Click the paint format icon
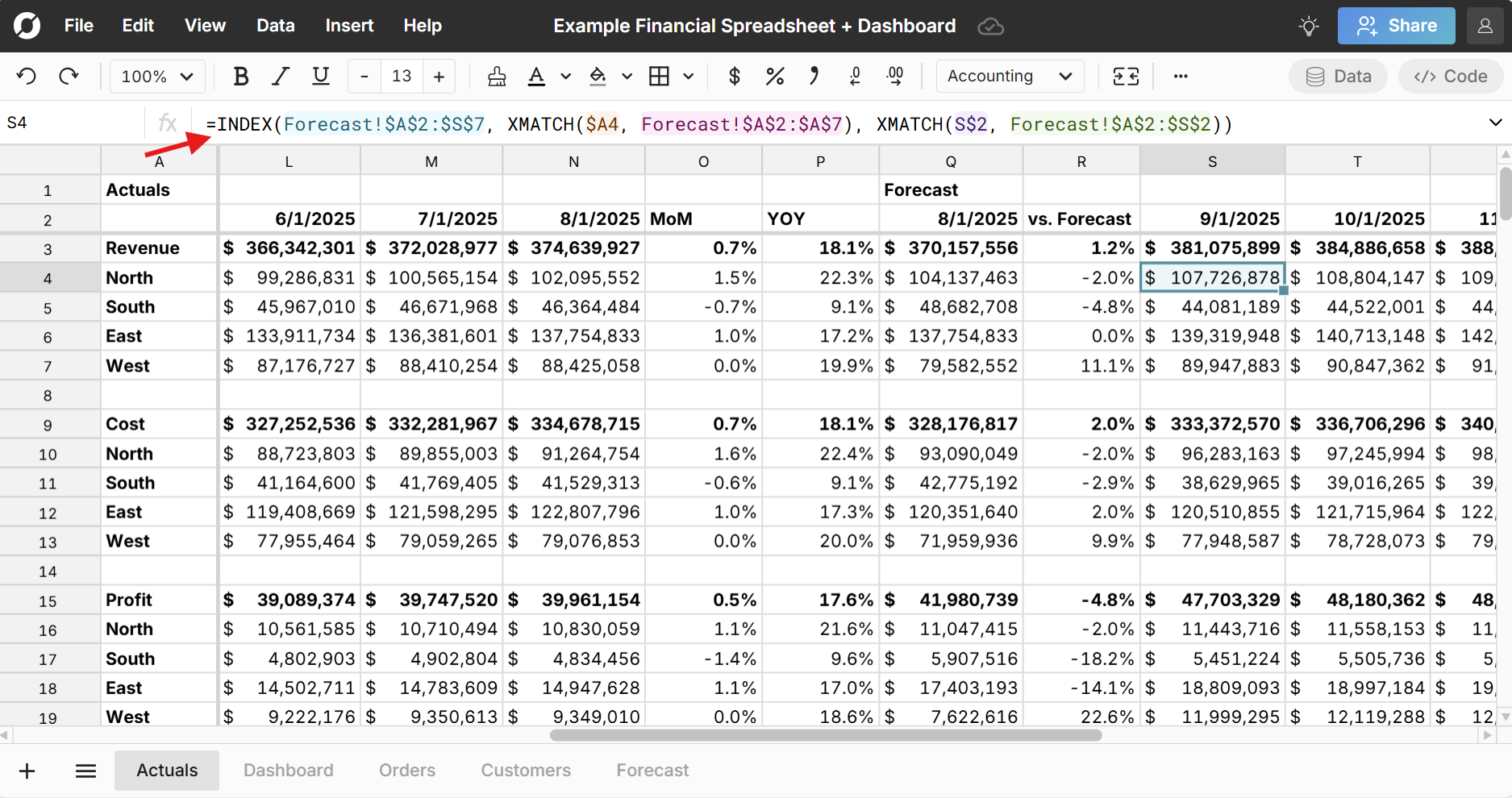This screenshot has width=1512, height=798. coord(497,76)
